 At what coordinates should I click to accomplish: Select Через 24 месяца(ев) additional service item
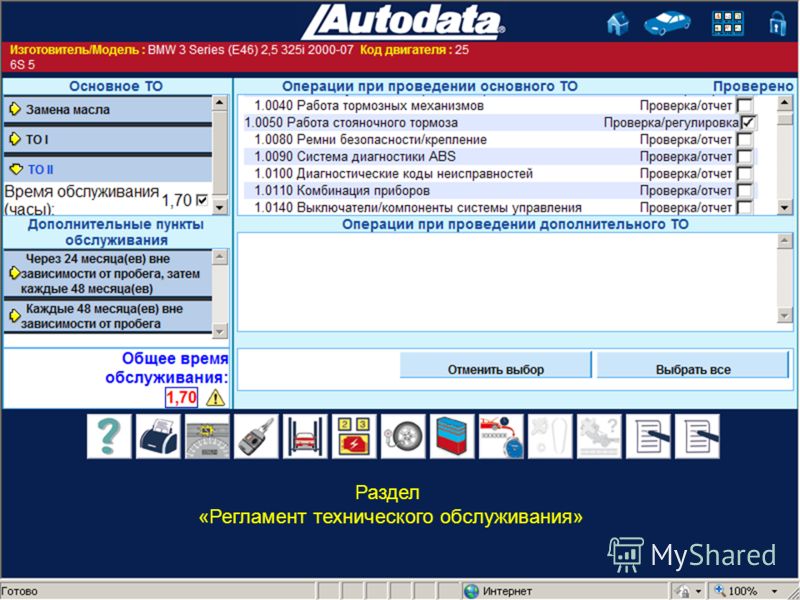(108, 273)
